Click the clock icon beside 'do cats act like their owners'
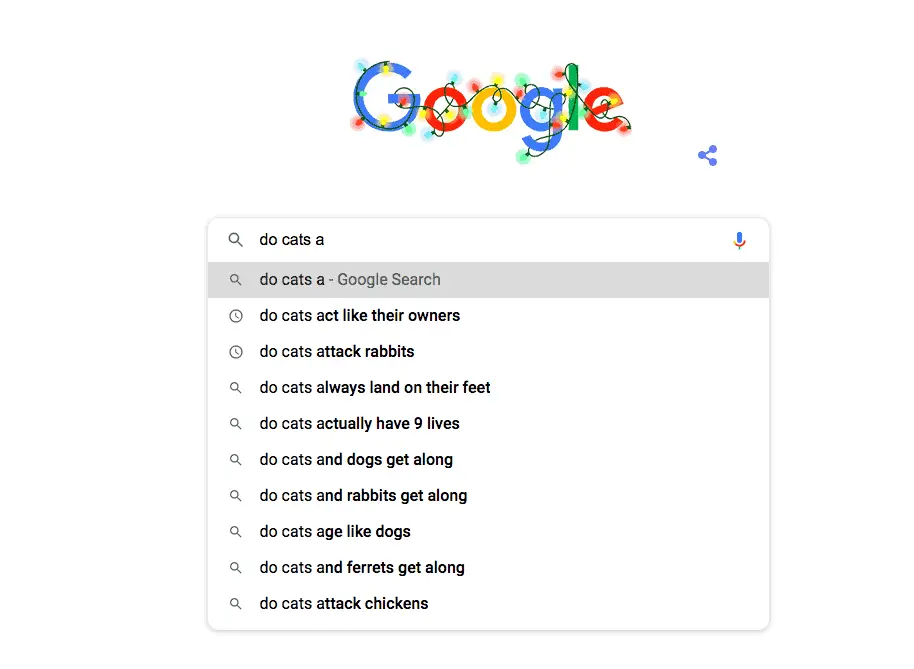Image resolution: width=914 pixels, height=669 pixels. tap(235, 316)
